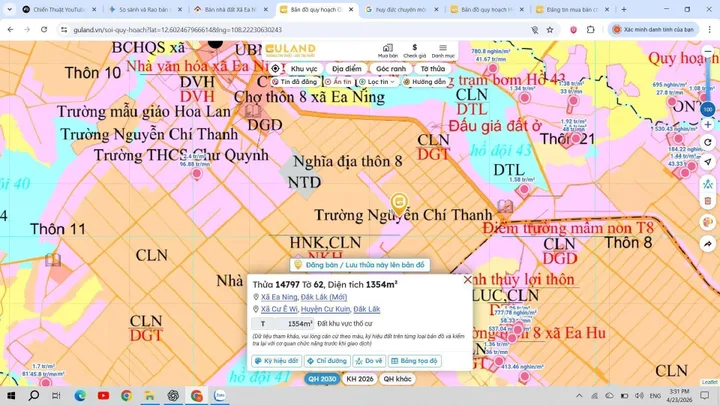This screenshot has height=405, width=720.
Task: Expand hidden system tray icons
Action: (579, 395)
